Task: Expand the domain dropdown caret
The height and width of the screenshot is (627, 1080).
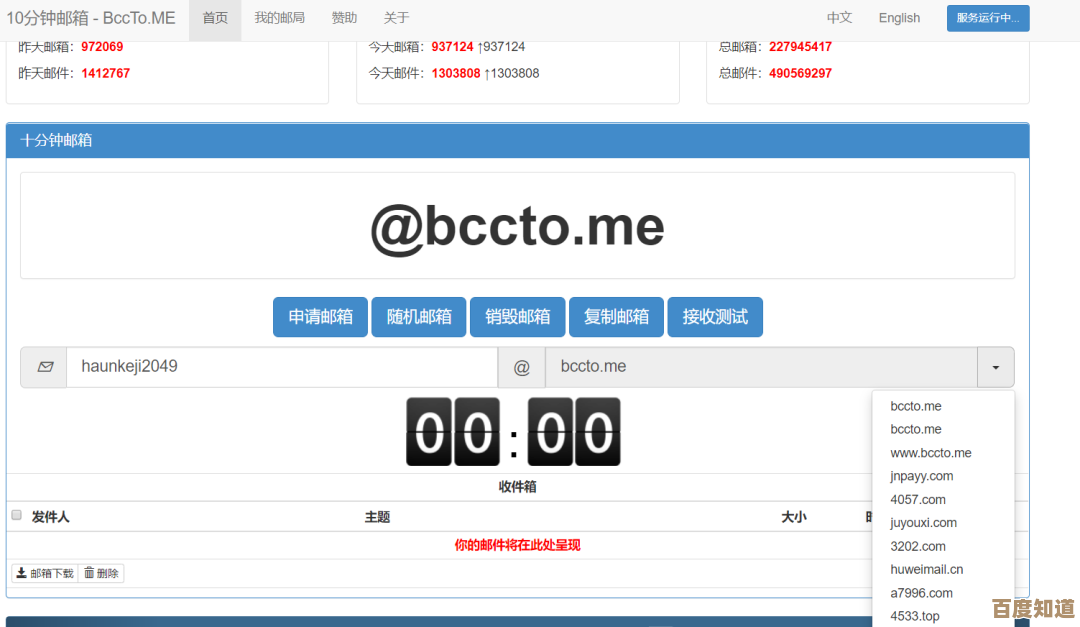Action: click(x=995, y=367)
